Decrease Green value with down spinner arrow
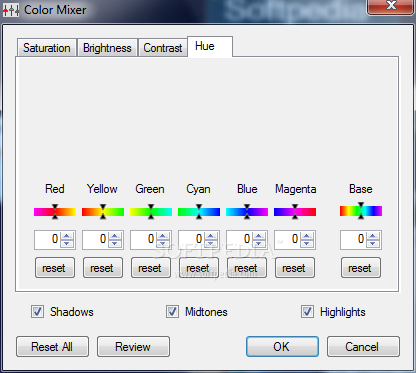 point(163,243)
